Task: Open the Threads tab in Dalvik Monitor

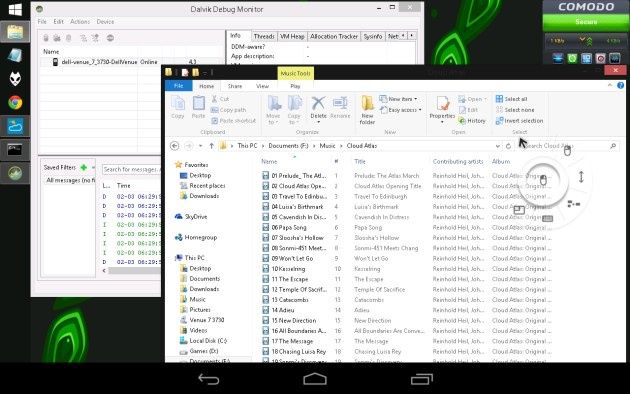Action: (x=264, y=36)
